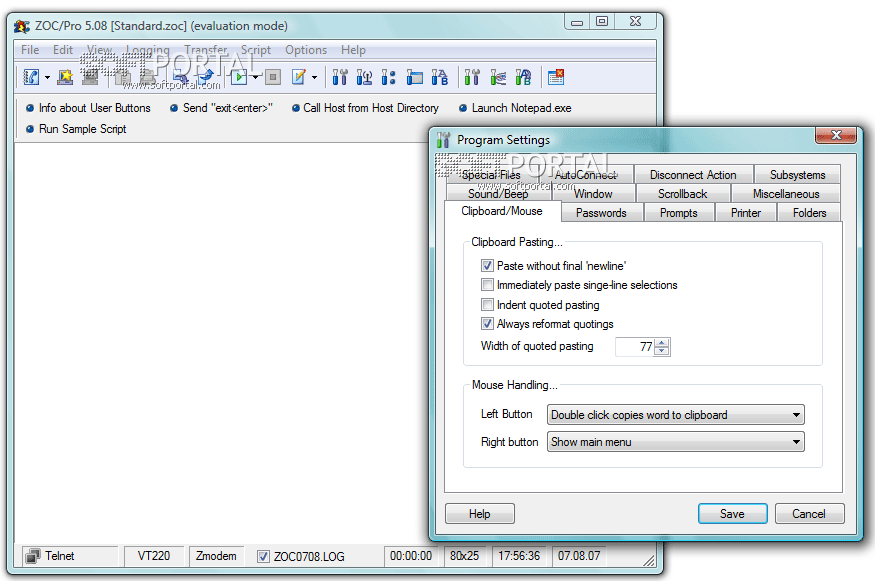Click the 17:56:36 clock in the status bar
This screenshot has height=581, width=875.
(x=519, y=556)
